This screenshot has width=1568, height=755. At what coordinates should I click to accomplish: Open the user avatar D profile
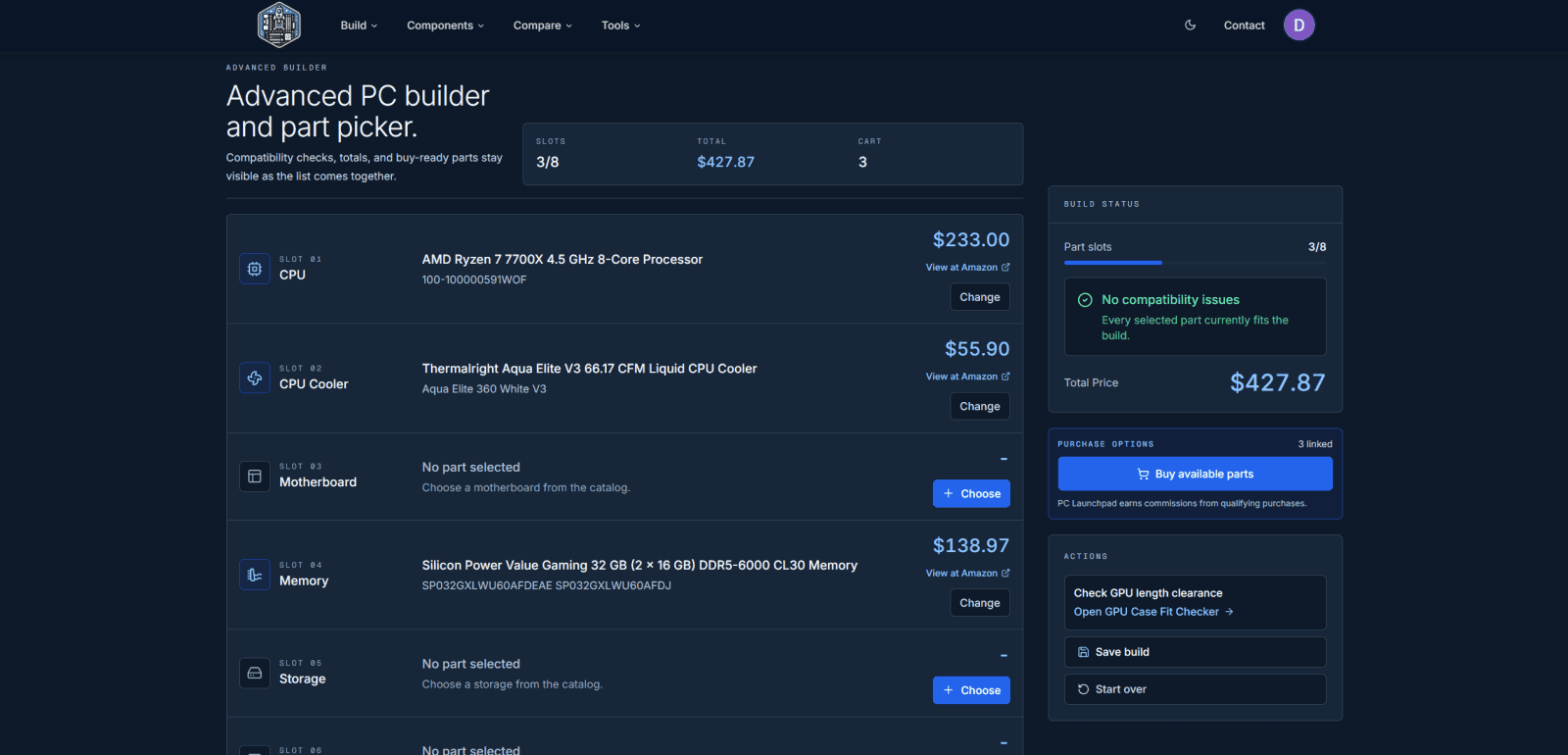pyautogui.click(x=1299, y=25)
